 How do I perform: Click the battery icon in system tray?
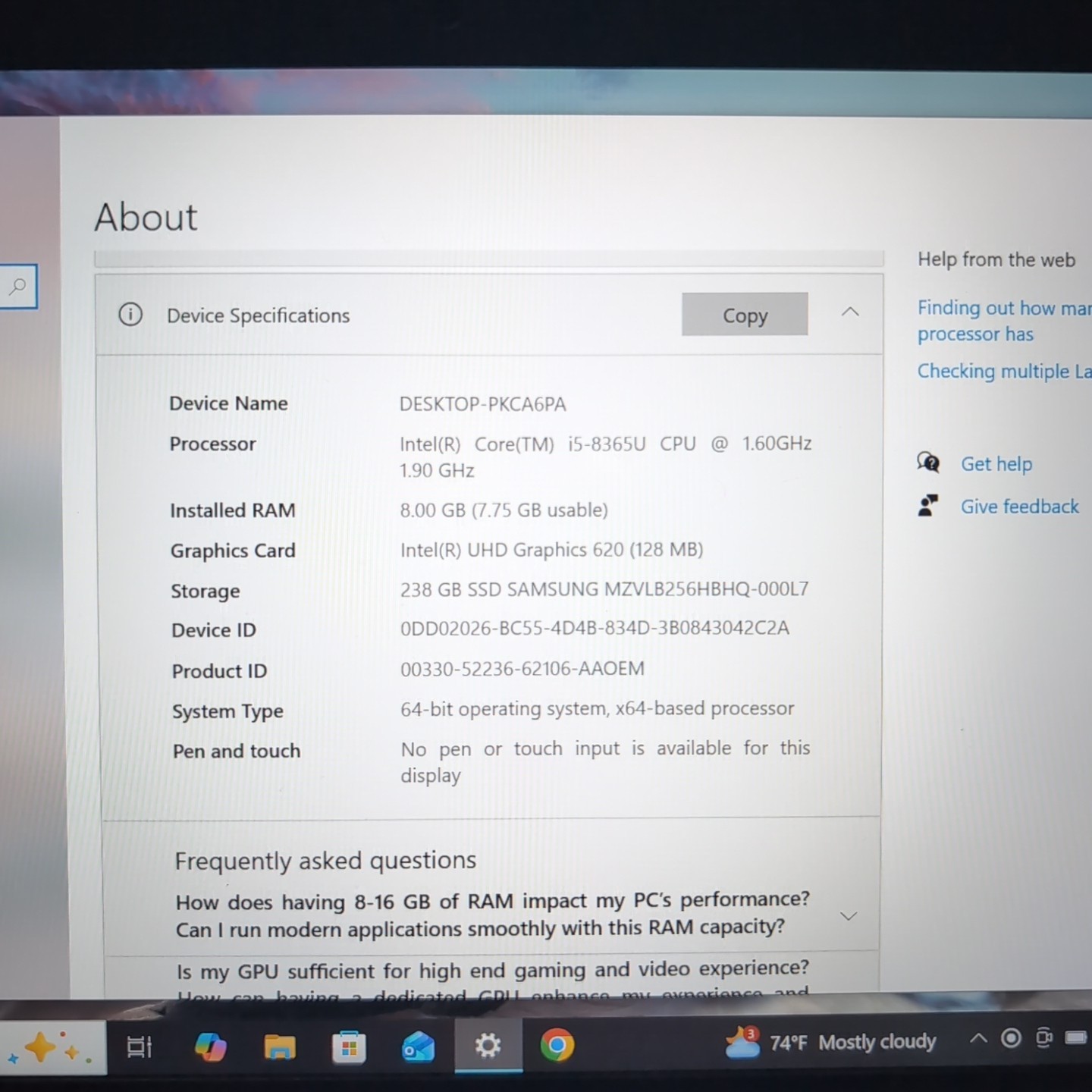1076,1037
